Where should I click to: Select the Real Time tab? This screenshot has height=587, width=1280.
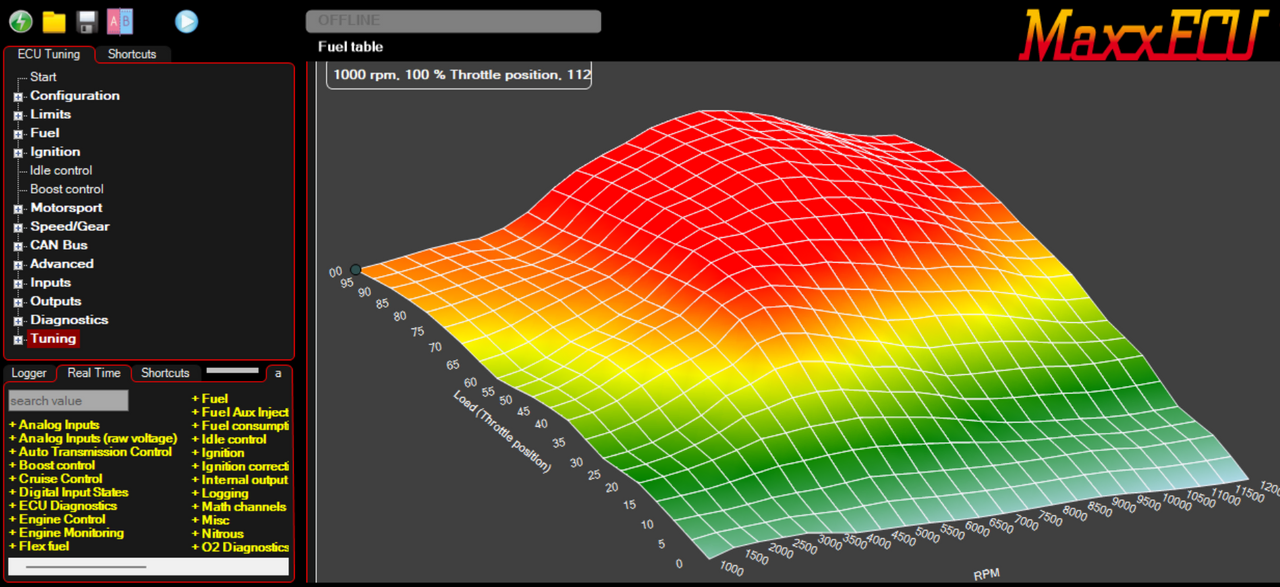[x=94, y=373]
